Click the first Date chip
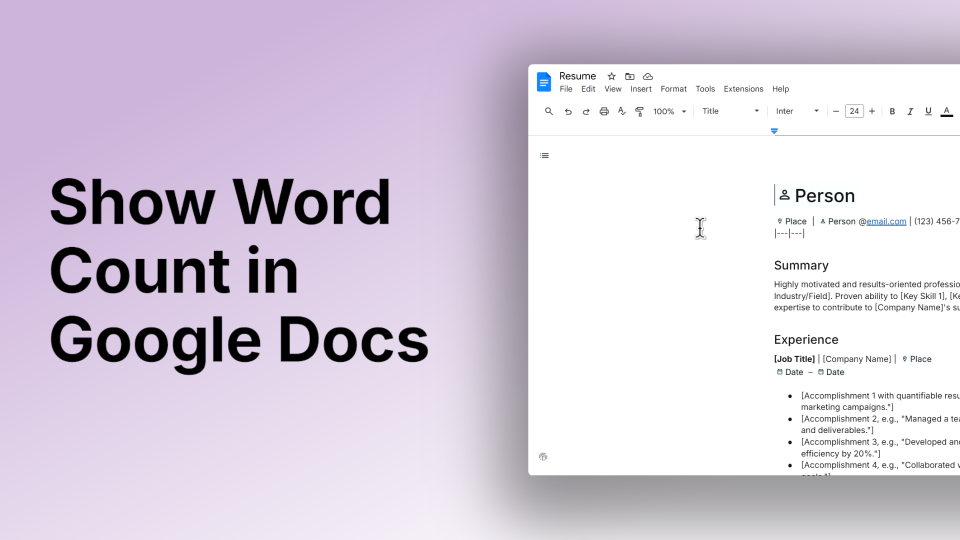Image resolution: width=960 pixels, height=540 pixels. tap(790, 372)
